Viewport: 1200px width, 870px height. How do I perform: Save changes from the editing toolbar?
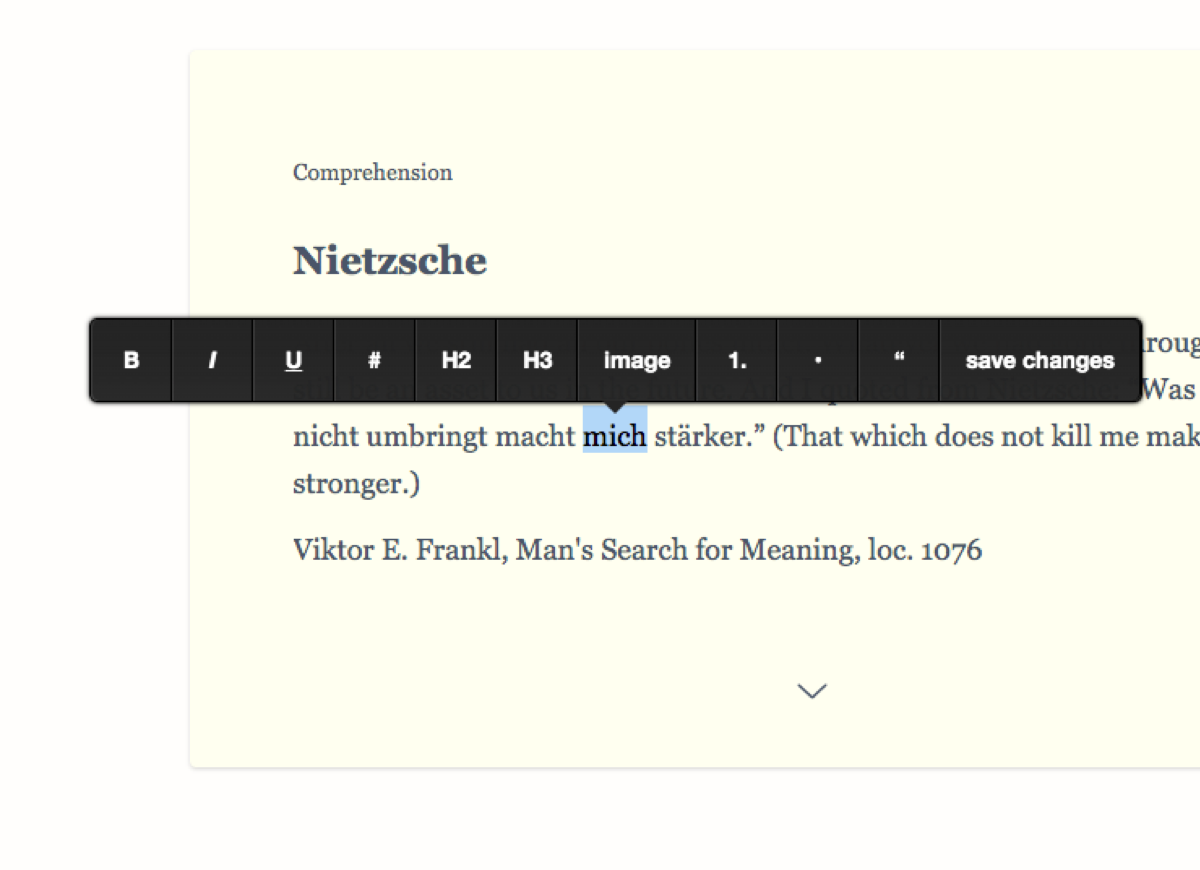1040,360
